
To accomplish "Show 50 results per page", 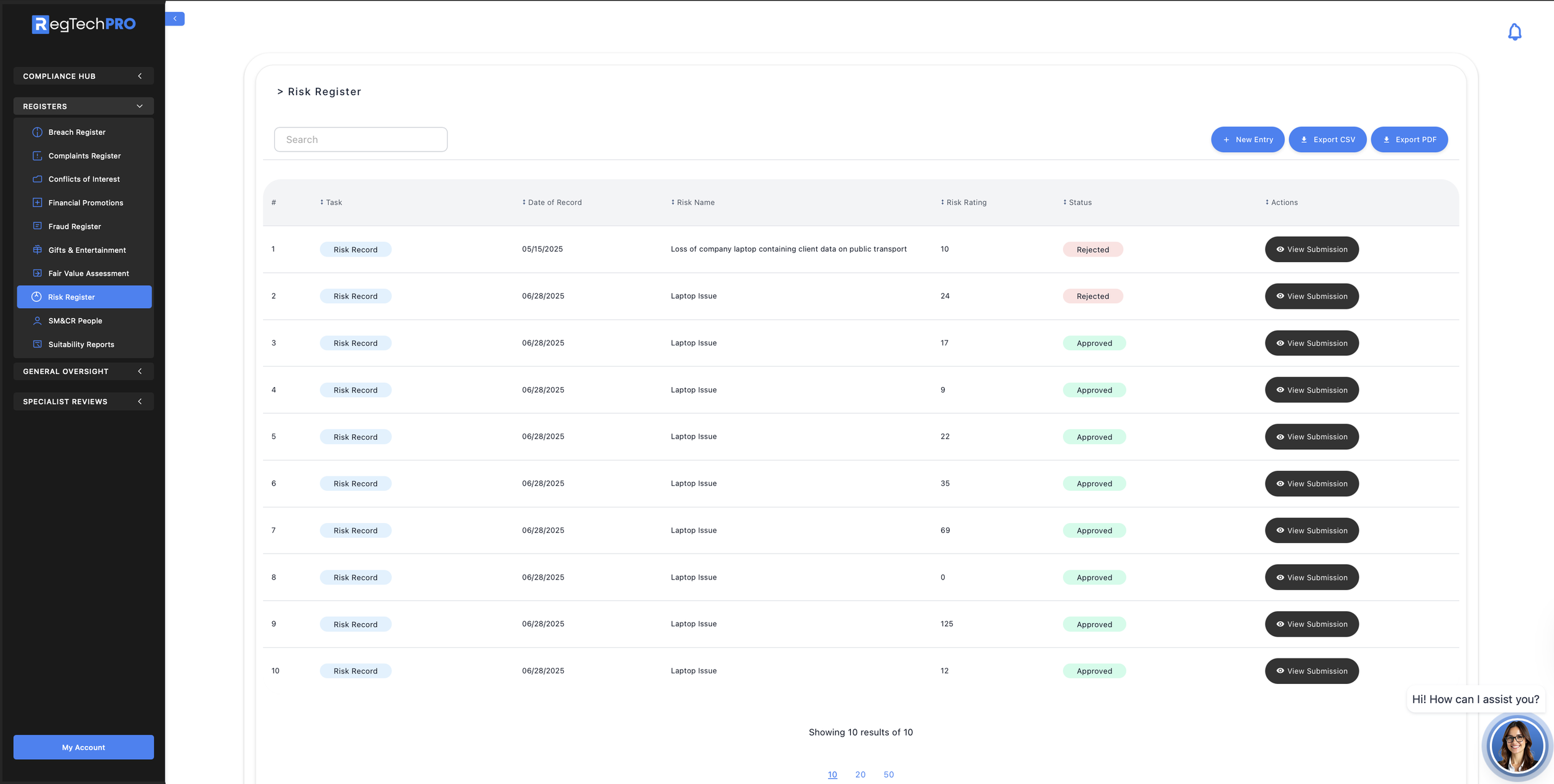I will coord(888,775).
